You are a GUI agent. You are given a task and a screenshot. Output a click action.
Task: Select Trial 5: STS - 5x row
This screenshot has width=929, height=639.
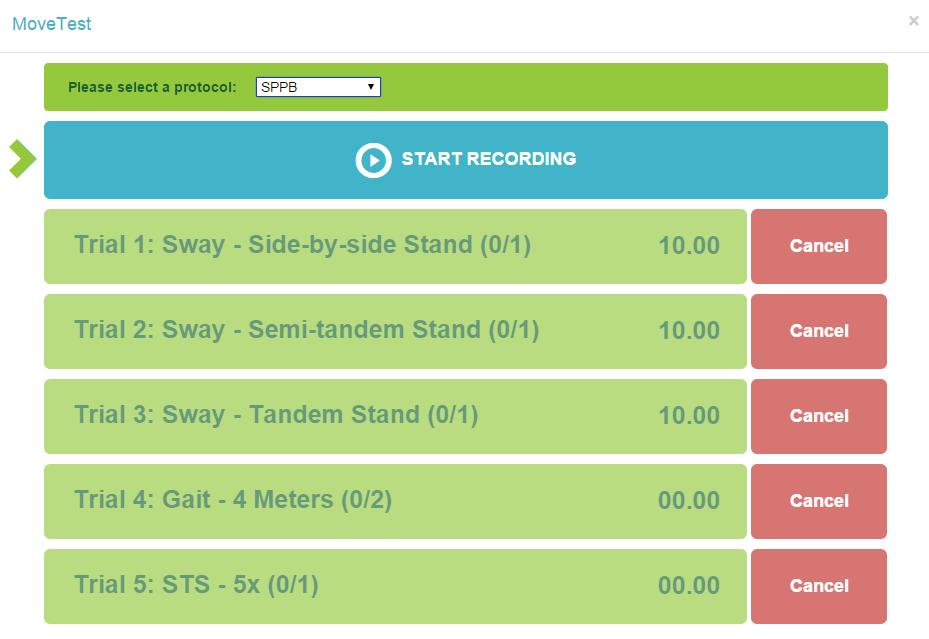click(x=196, y=586)
